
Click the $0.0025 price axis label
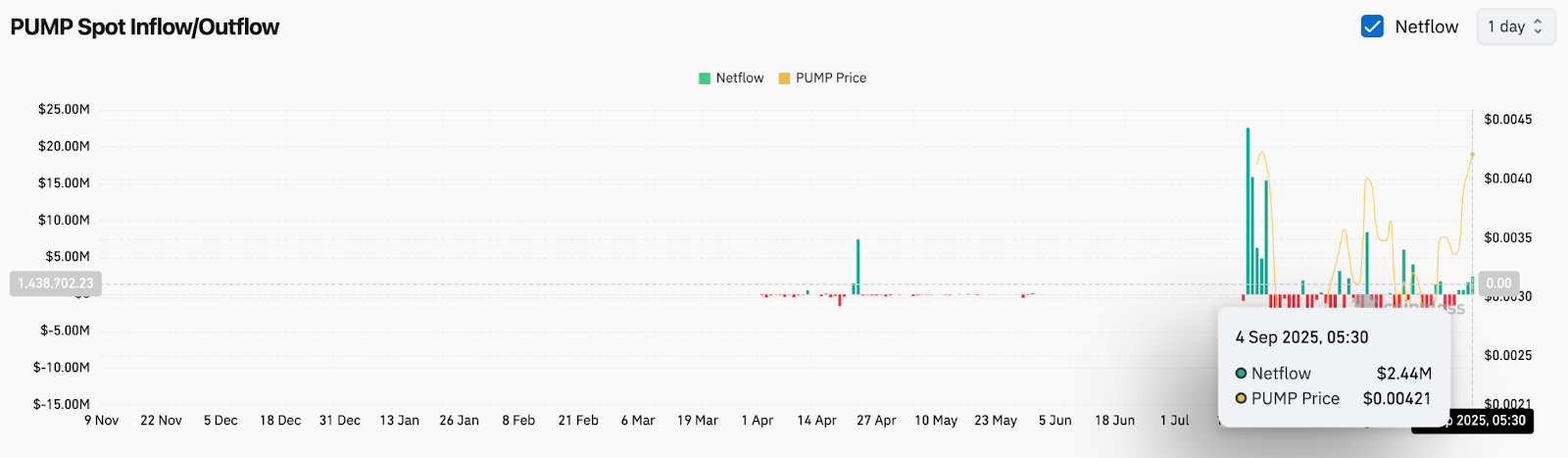pos(1508,355)
